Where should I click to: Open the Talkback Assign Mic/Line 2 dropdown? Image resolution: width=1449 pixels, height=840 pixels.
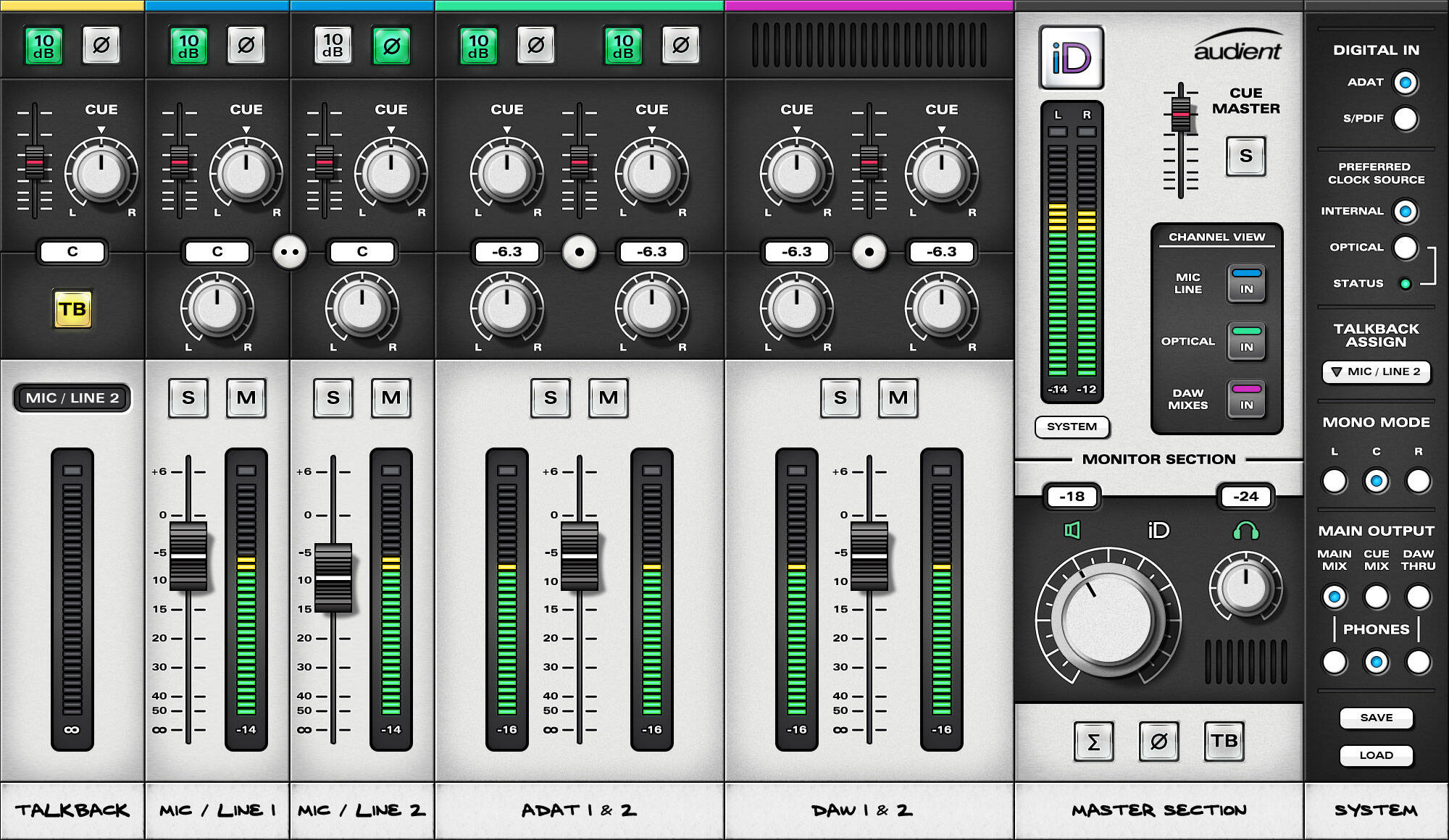point(1377,371)
